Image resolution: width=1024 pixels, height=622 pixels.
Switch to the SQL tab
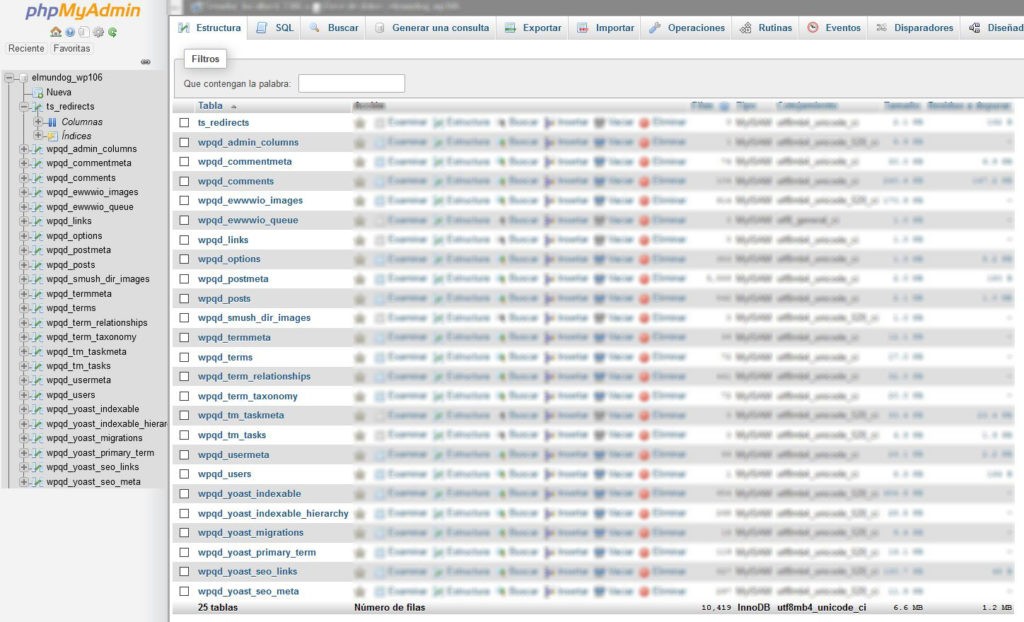(274, 28)
